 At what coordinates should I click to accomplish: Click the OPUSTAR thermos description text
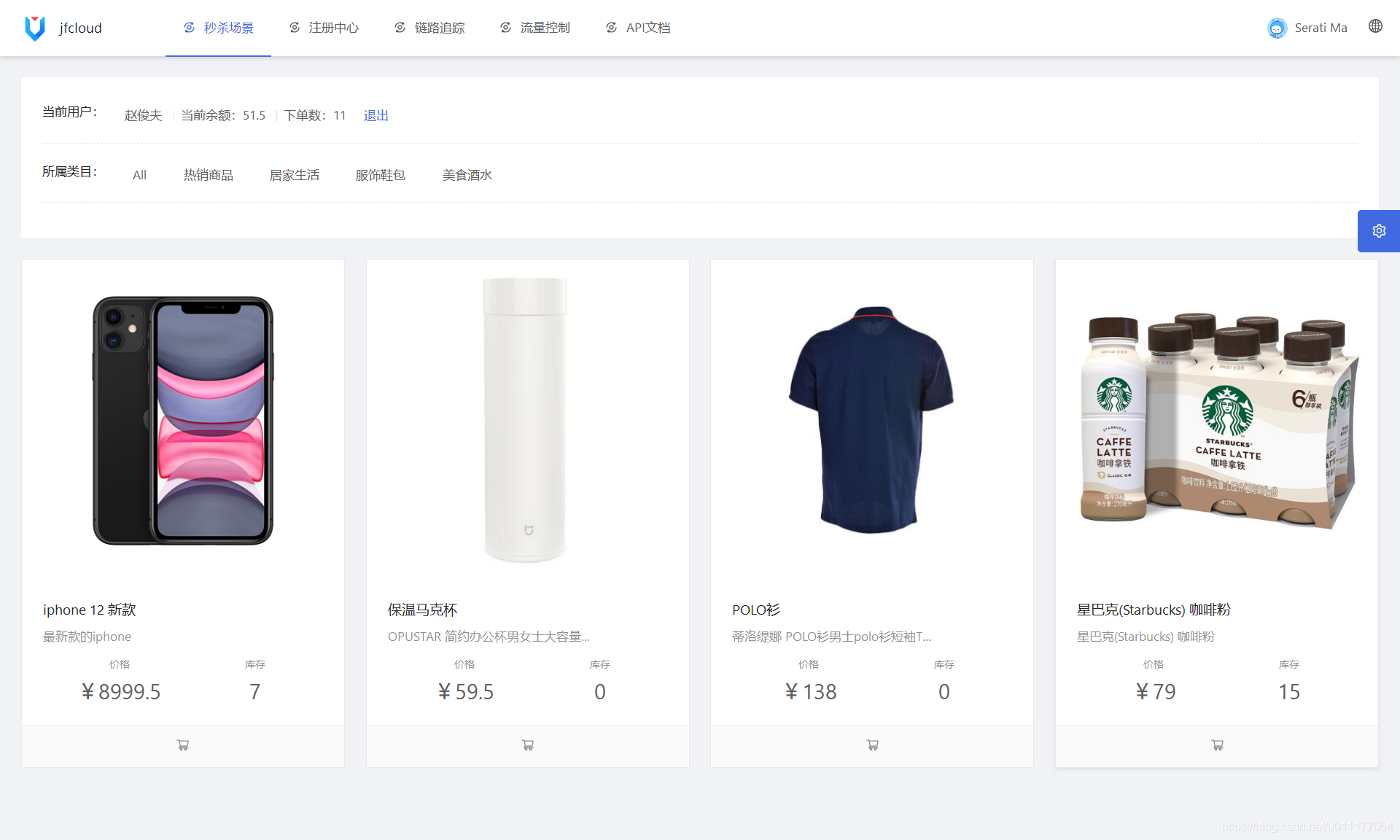pos(489,637)
